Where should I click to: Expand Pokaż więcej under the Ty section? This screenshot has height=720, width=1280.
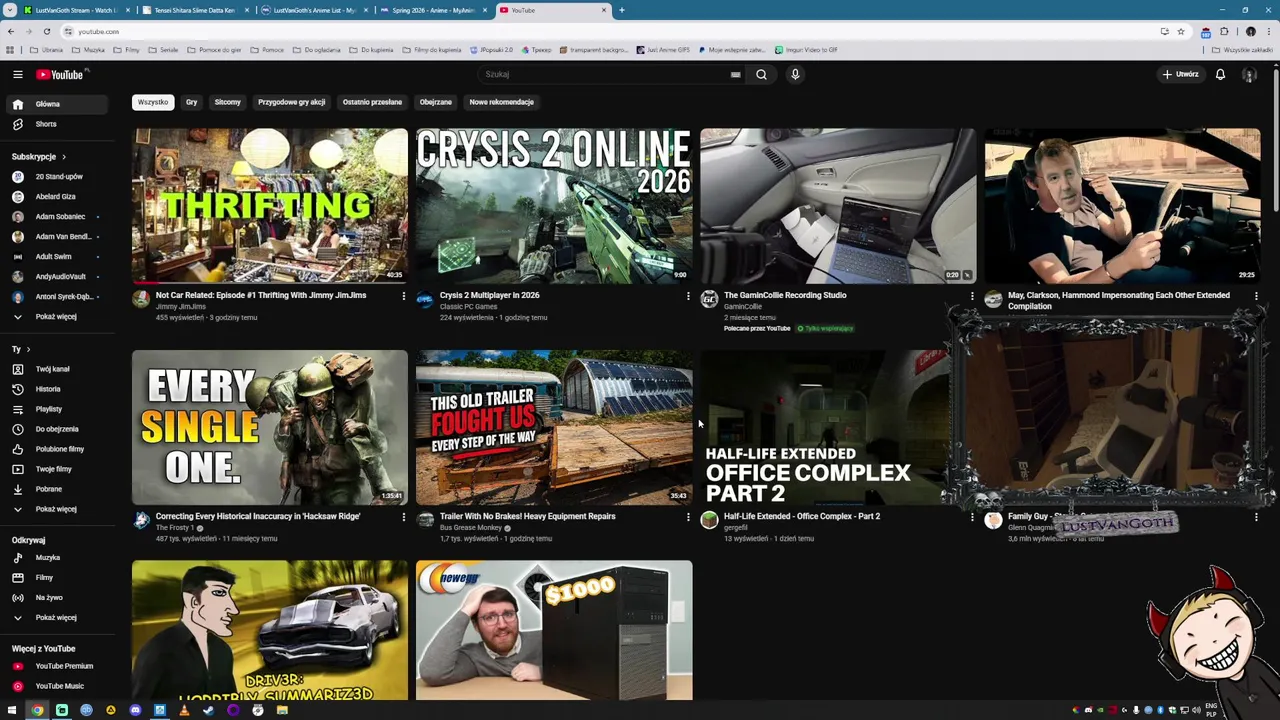[58, 509]
